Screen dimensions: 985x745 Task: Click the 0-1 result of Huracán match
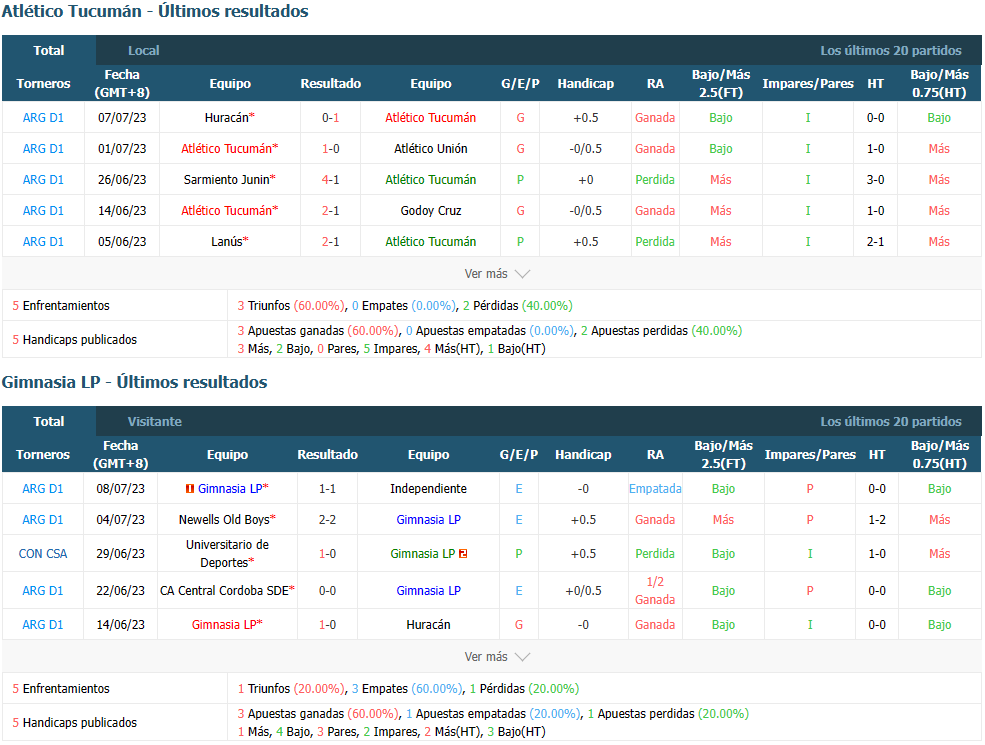pos(330,118)
